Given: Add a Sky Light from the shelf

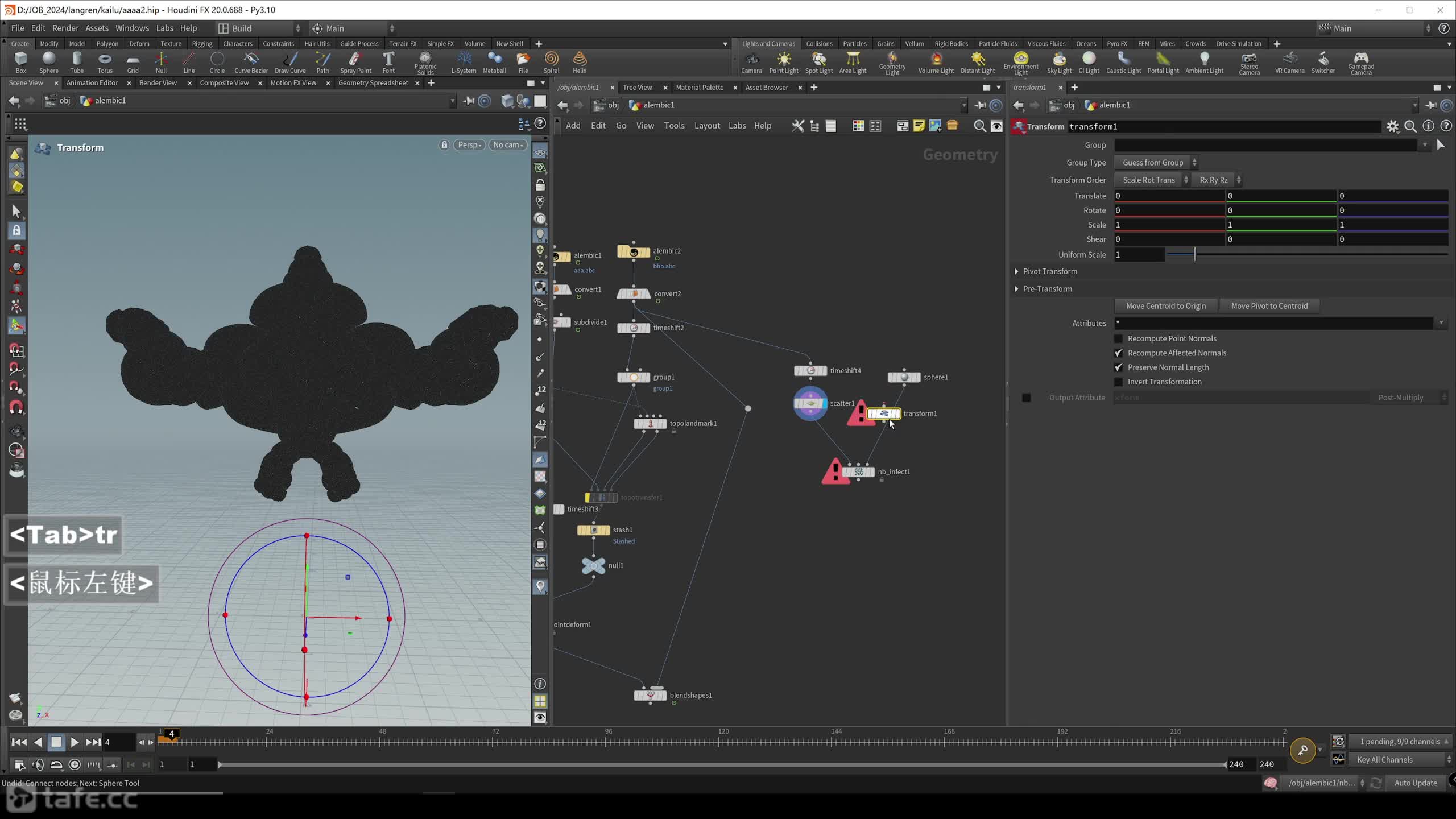Looking at the screenshot, I should coord(1059,63).
